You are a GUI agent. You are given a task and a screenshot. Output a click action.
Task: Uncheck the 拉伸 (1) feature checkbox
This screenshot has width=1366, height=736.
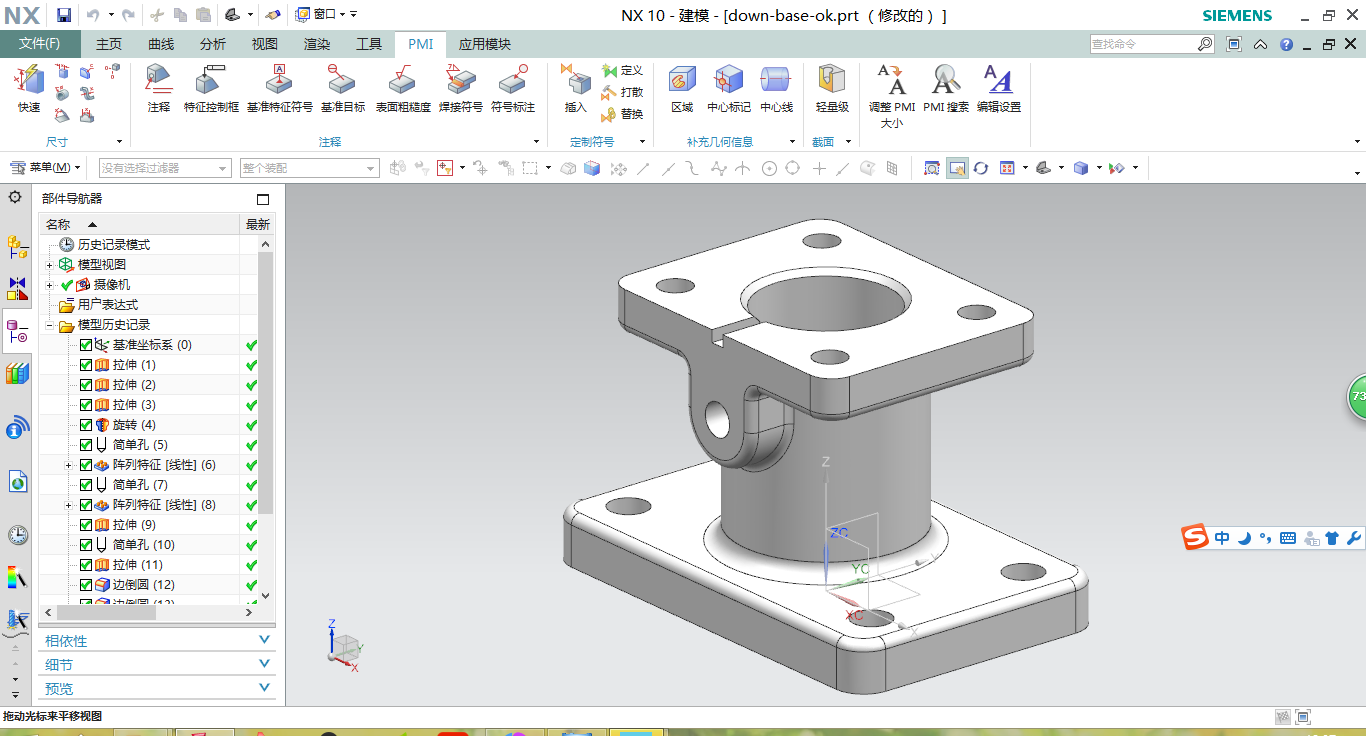[86, 365]
